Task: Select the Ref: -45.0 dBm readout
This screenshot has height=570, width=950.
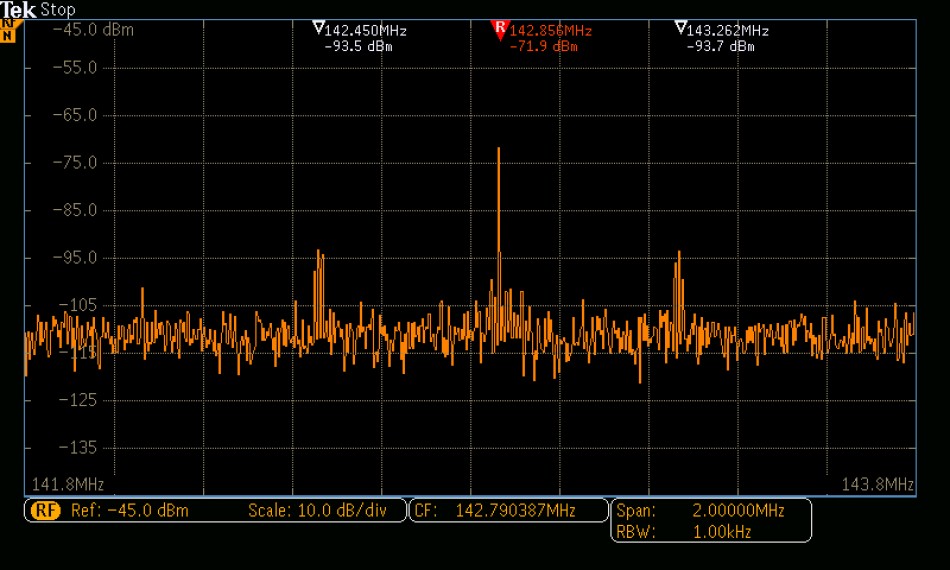Action: point(130,511)
